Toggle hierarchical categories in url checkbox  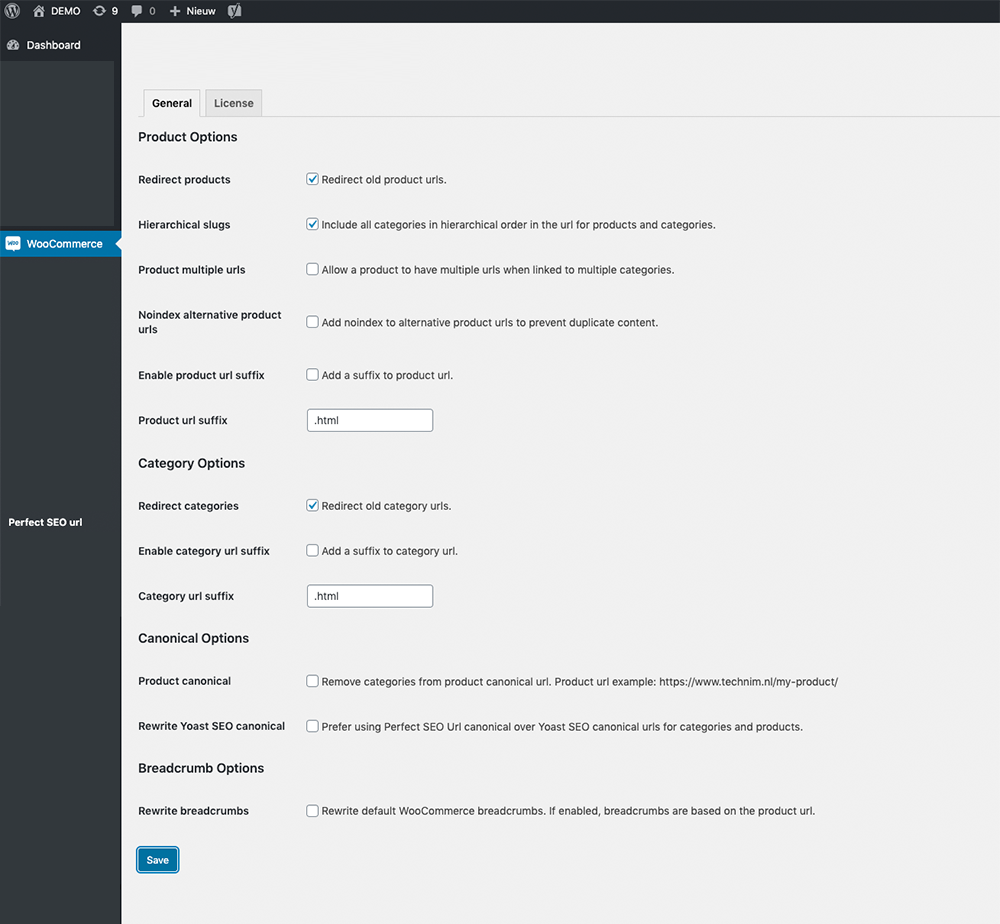coord(312,224)
